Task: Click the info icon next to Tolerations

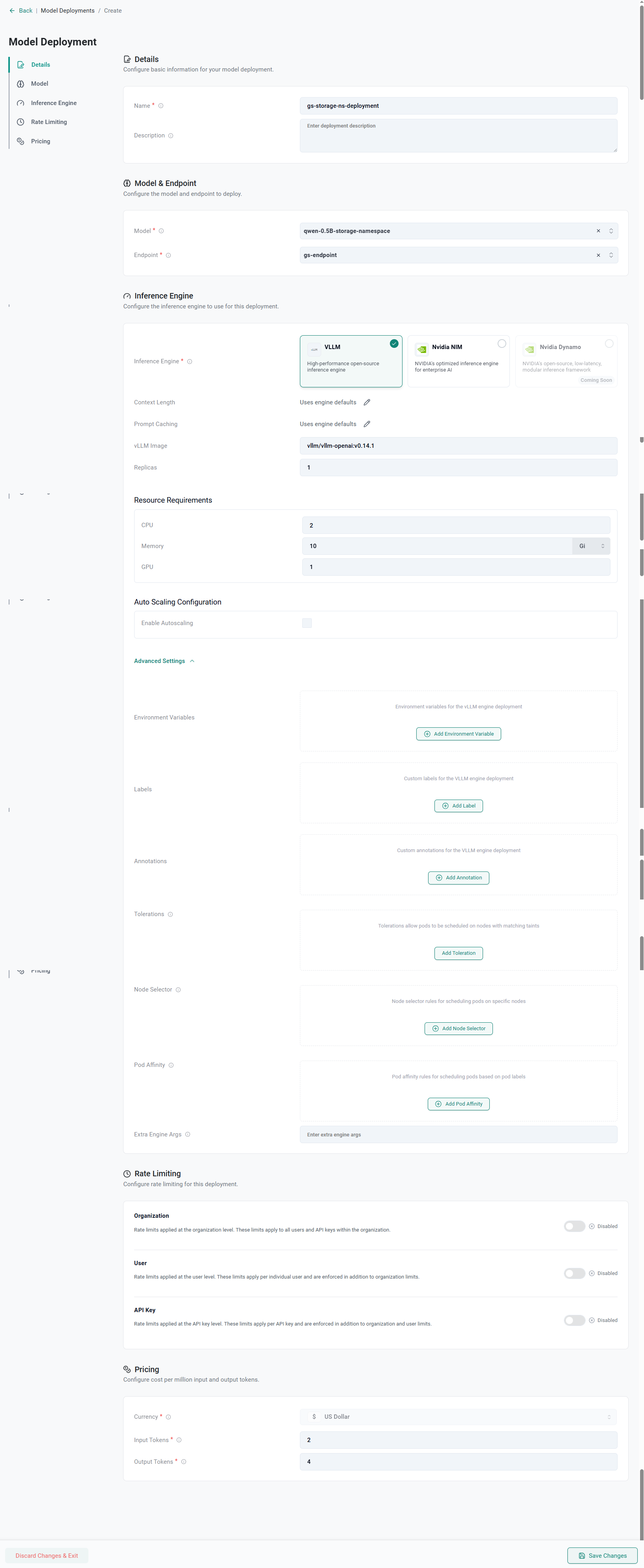Action: [x=170, y=914]
